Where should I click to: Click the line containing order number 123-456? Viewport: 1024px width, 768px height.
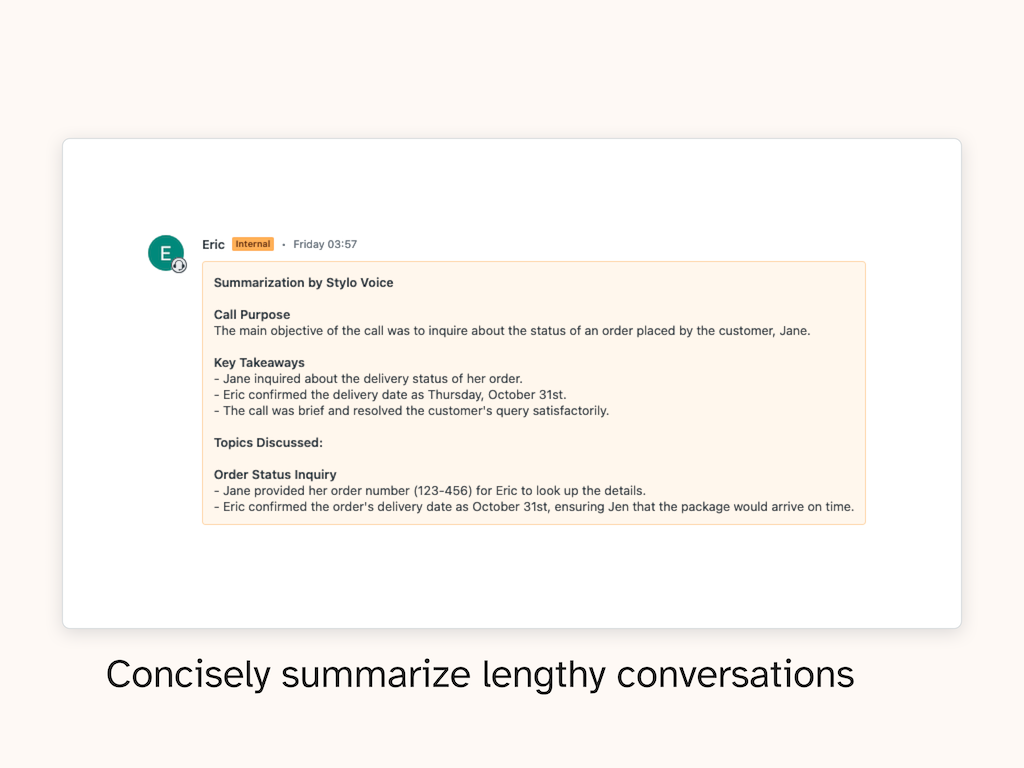pyautogui.click(x=429, y=491)
